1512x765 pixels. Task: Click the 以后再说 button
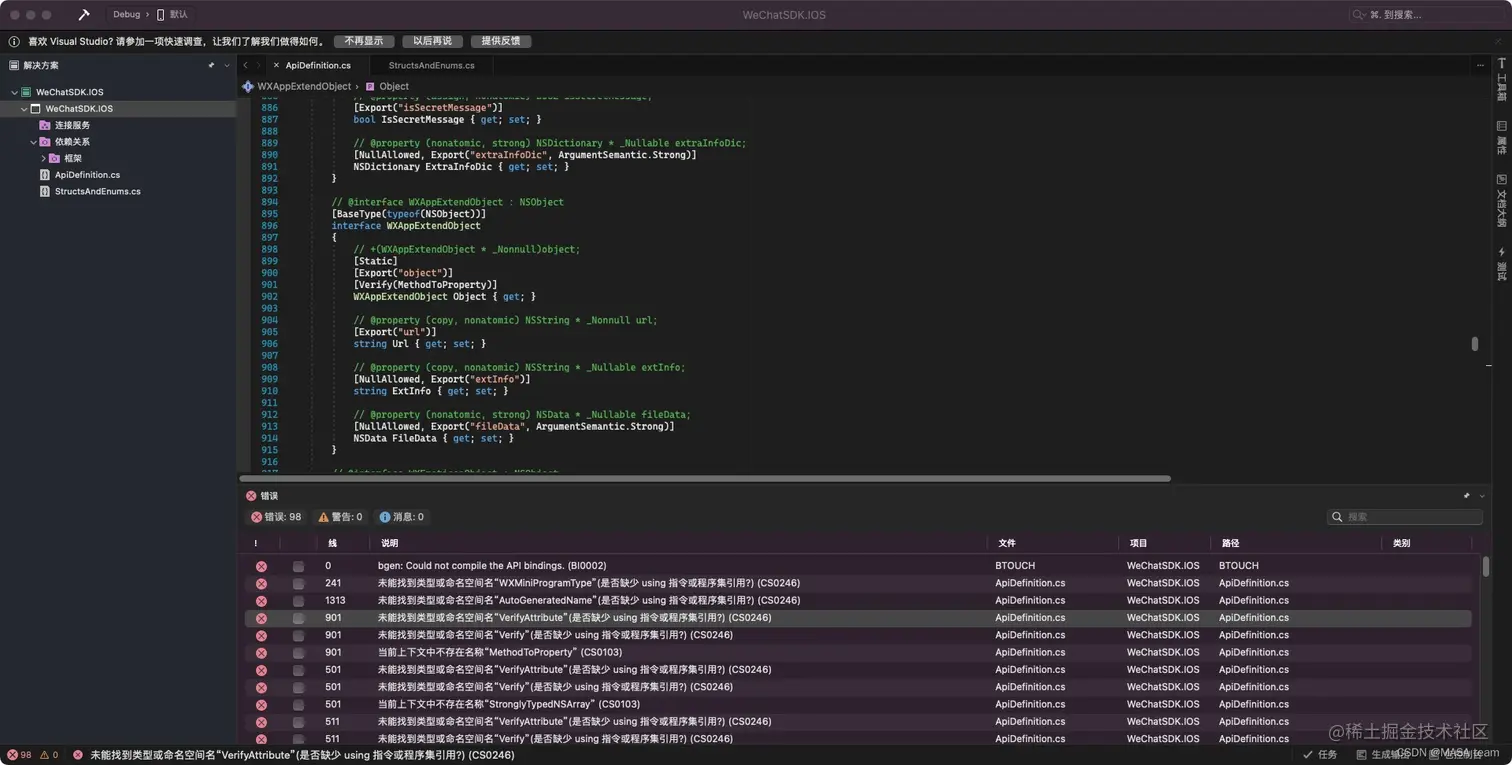point(432,41)
